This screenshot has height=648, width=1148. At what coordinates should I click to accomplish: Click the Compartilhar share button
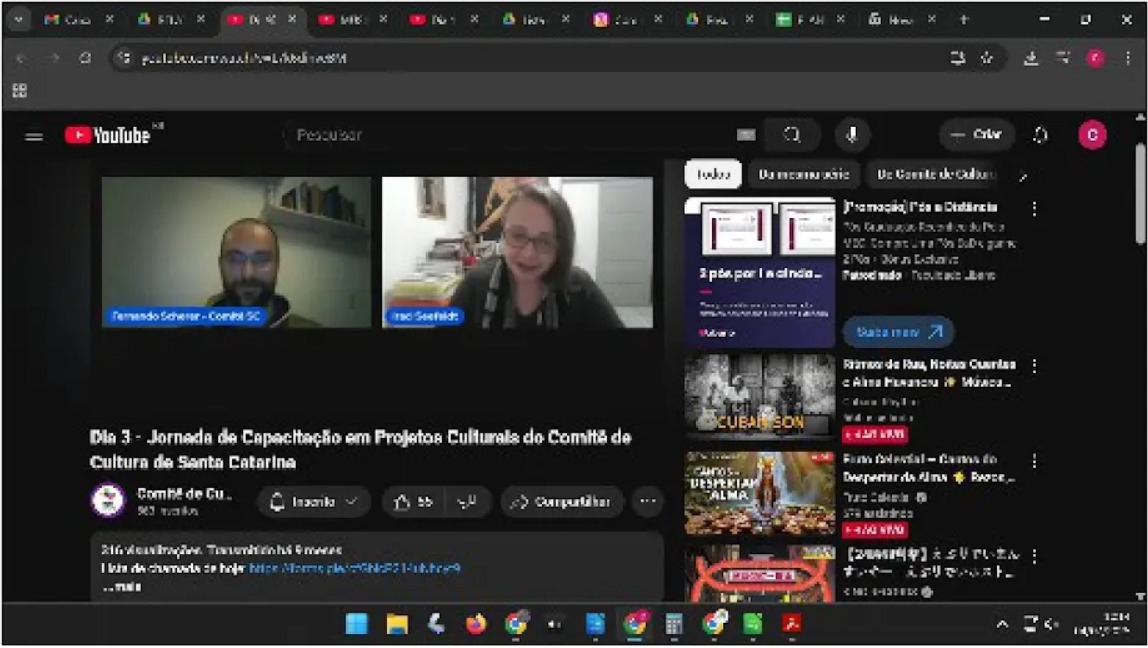[562, 502]
